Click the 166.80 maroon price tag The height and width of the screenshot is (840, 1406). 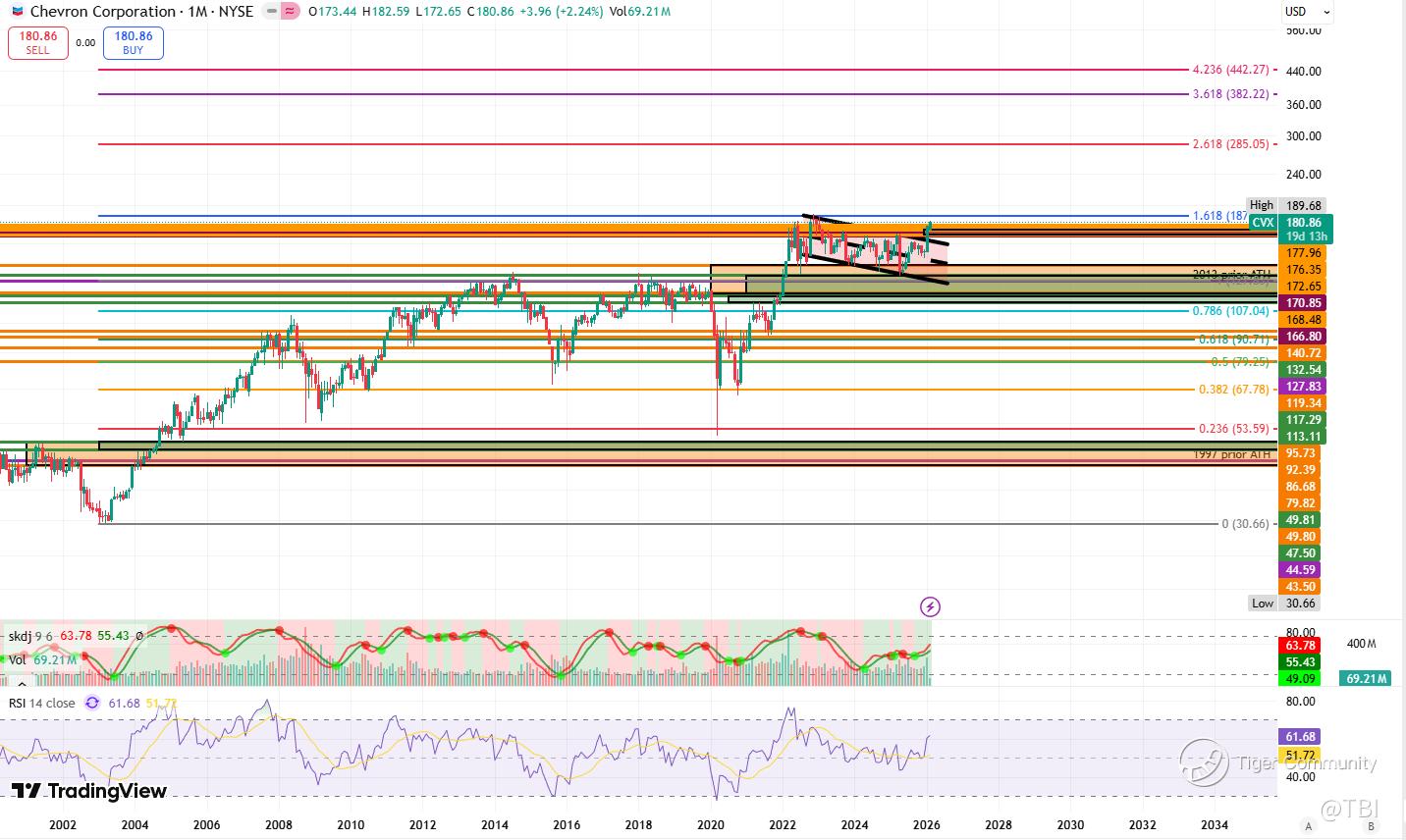point(1303,337)
